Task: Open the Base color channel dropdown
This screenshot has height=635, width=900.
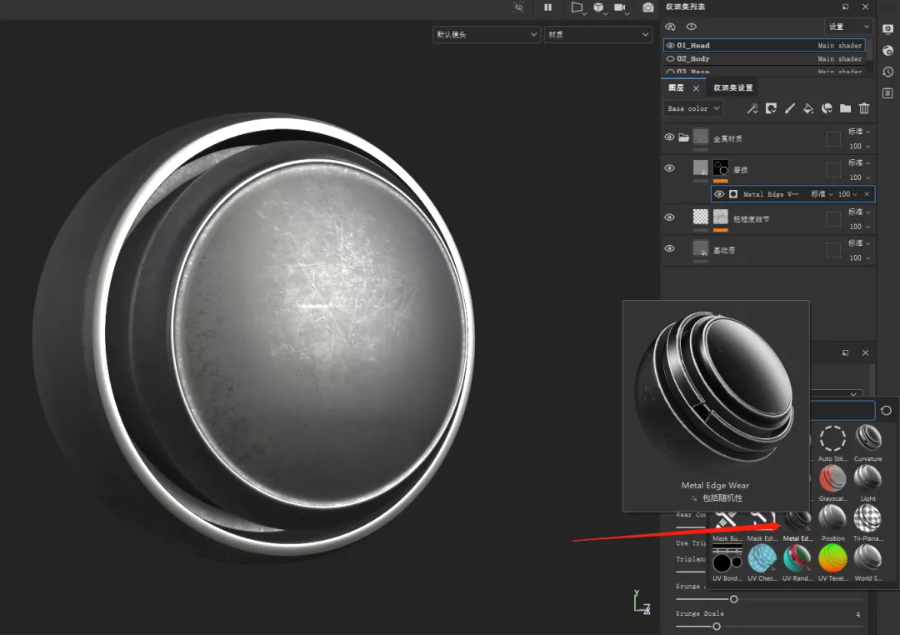Action: pos(693,108)
